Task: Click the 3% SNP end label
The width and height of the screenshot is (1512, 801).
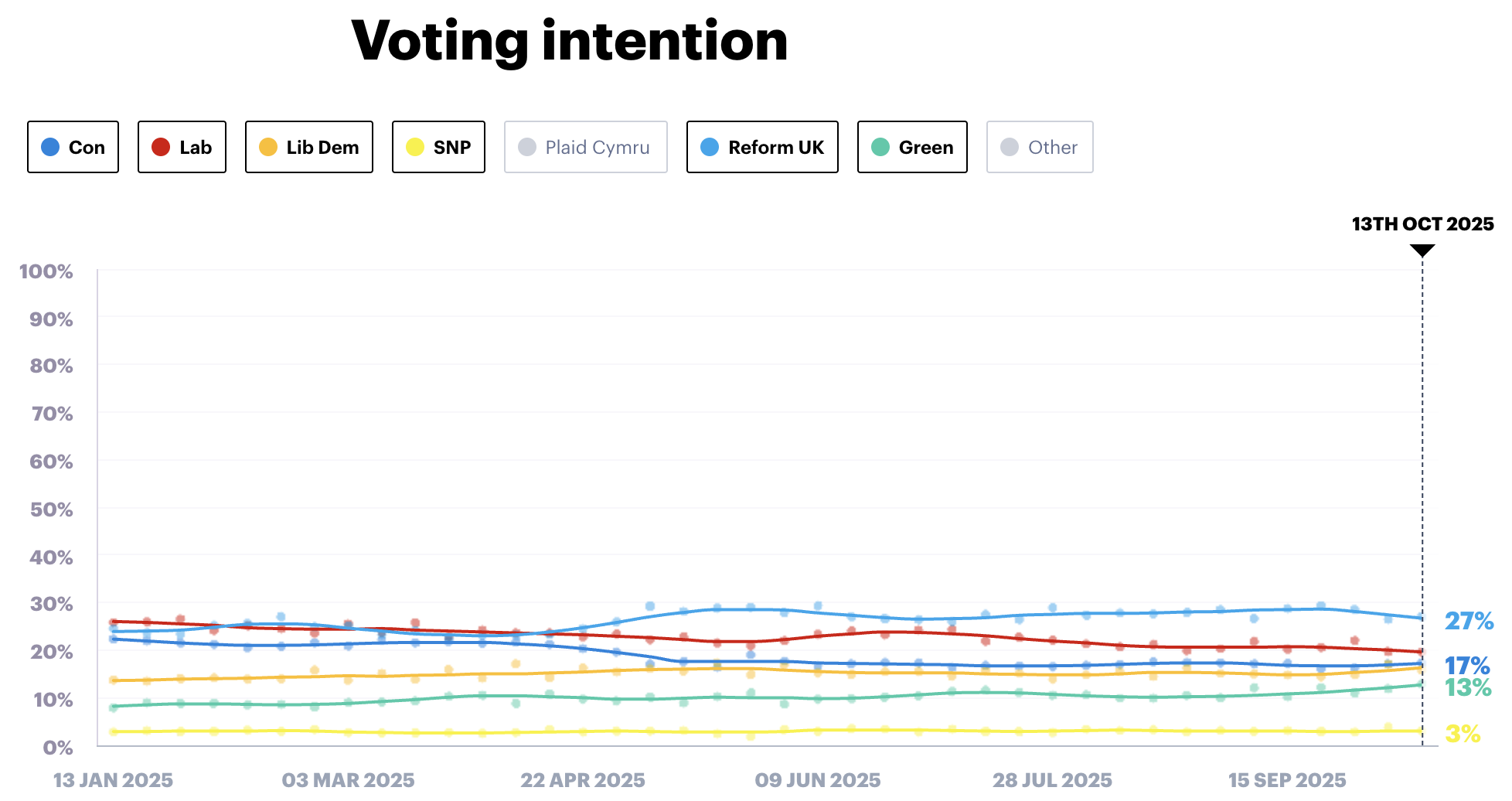Action: point(1463,733)
